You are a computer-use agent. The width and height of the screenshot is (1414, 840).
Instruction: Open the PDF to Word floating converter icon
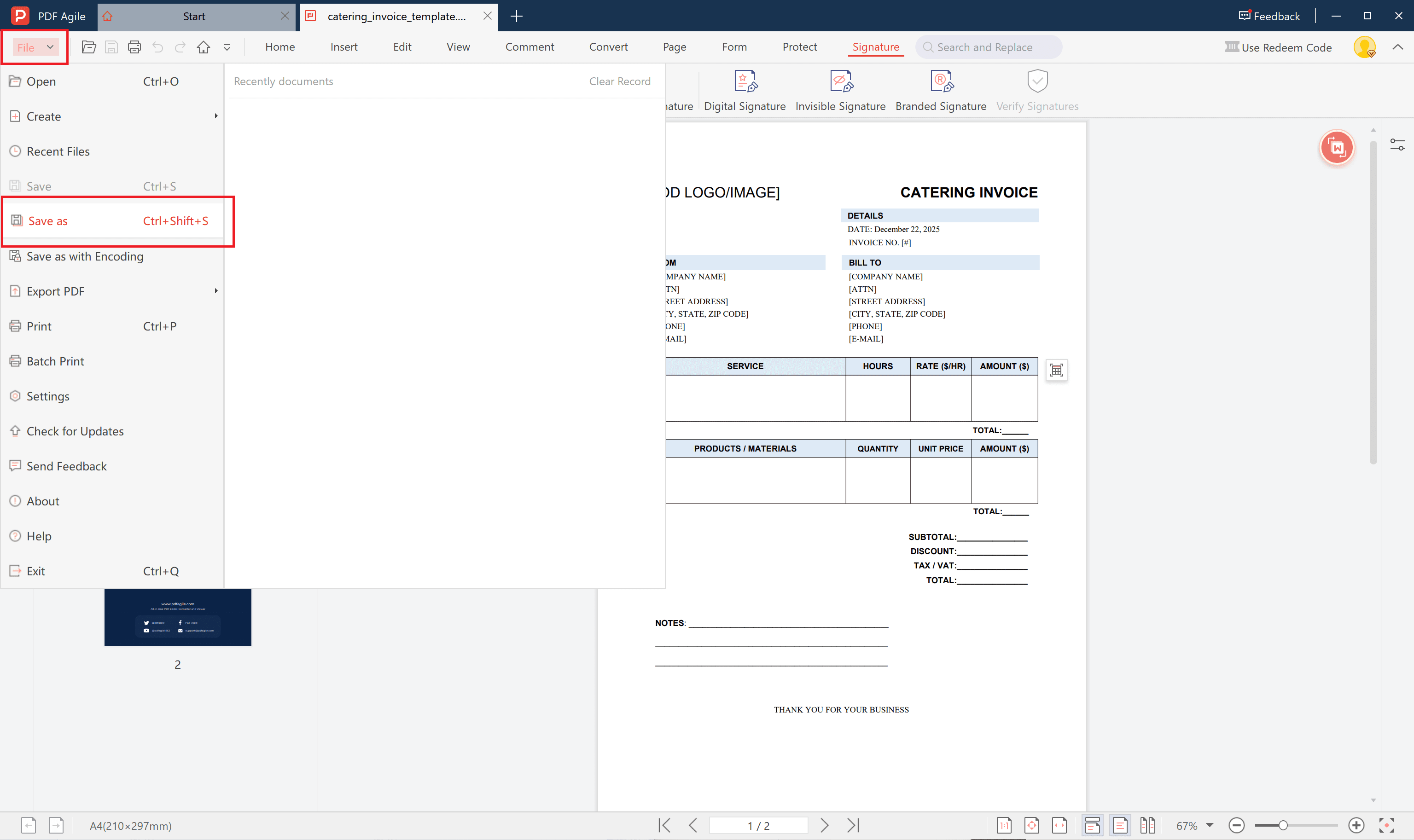(x=1337, y=147)
